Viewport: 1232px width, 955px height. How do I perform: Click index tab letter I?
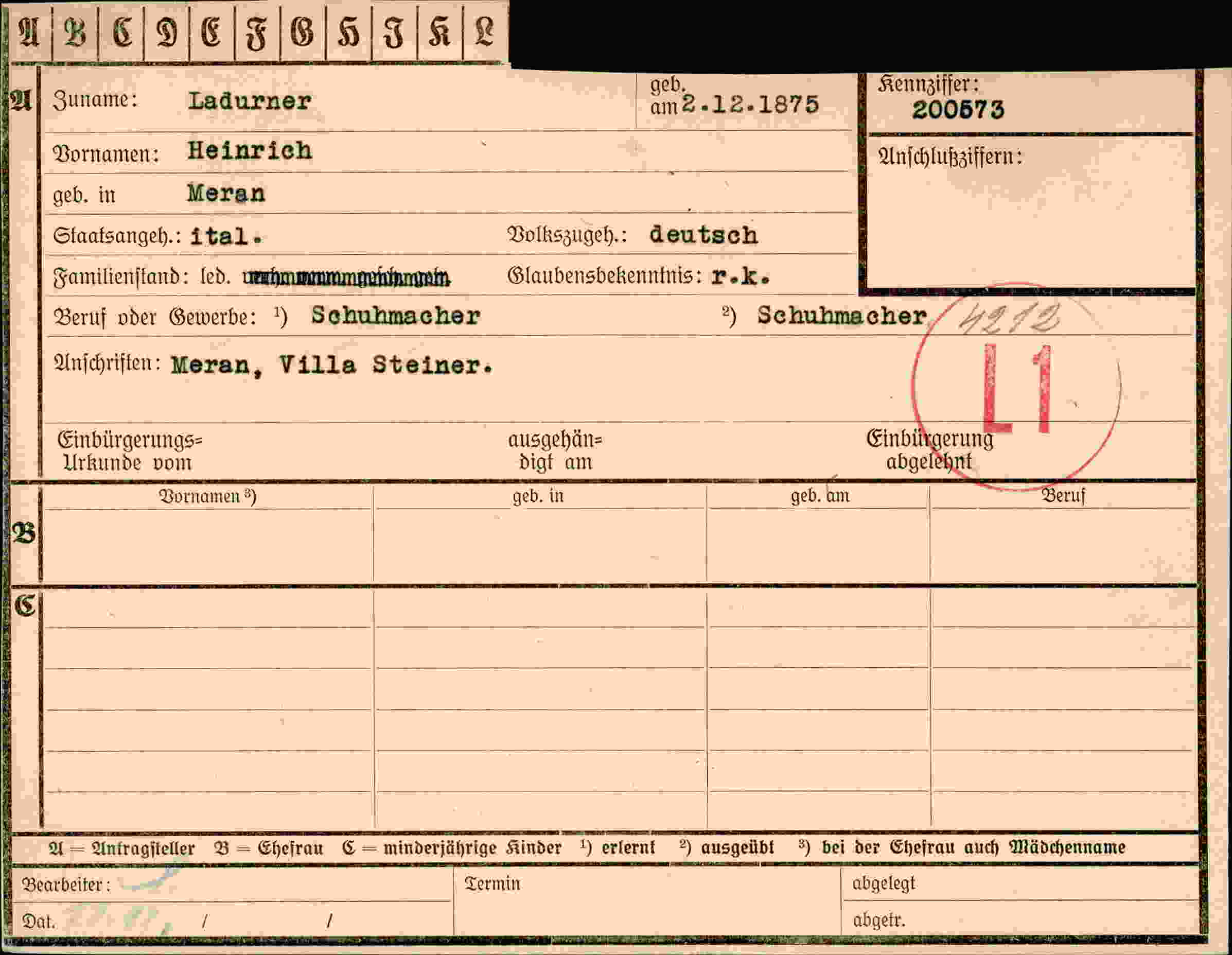pyautogui.click(x=394, y=31)
